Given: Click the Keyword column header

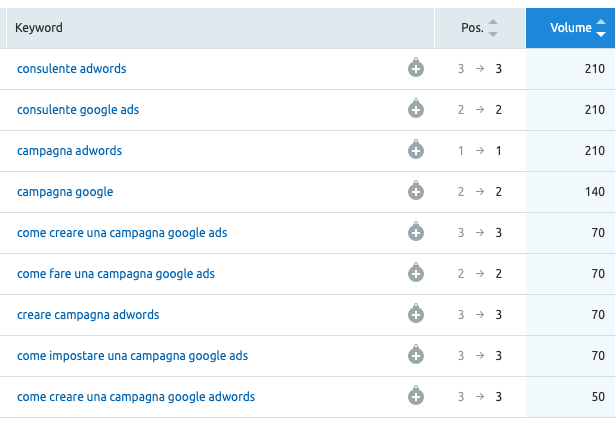Looking at the screenshot, I should click(39, 28).
